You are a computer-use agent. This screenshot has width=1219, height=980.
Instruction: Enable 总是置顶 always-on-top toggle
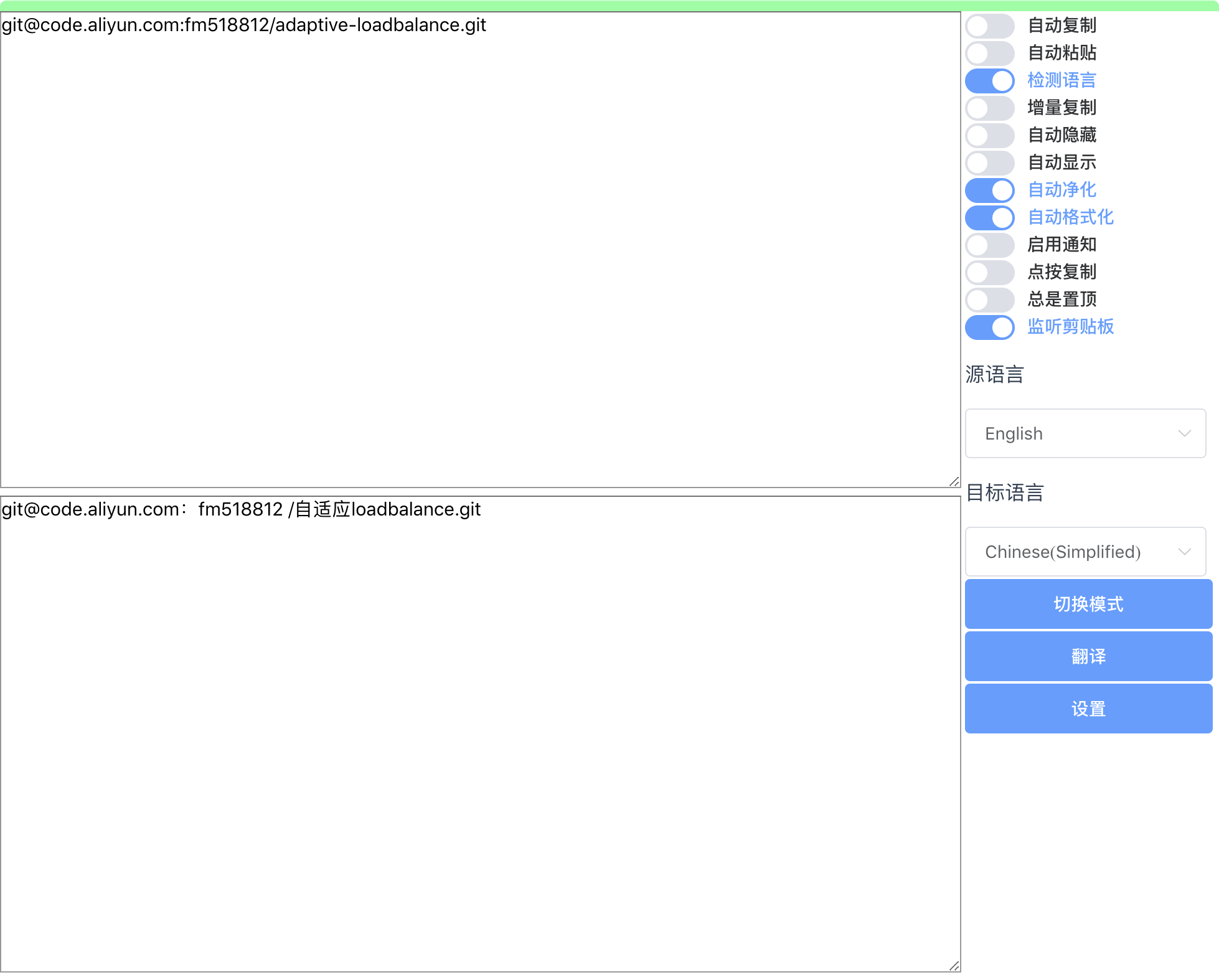(x=989, y=299)
